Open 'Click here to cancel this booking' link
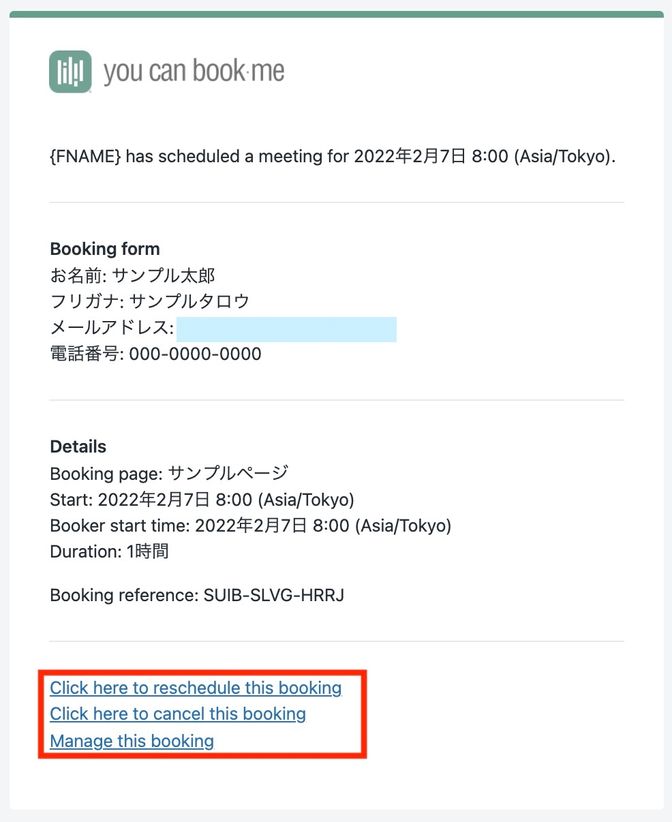 (178, 714)
